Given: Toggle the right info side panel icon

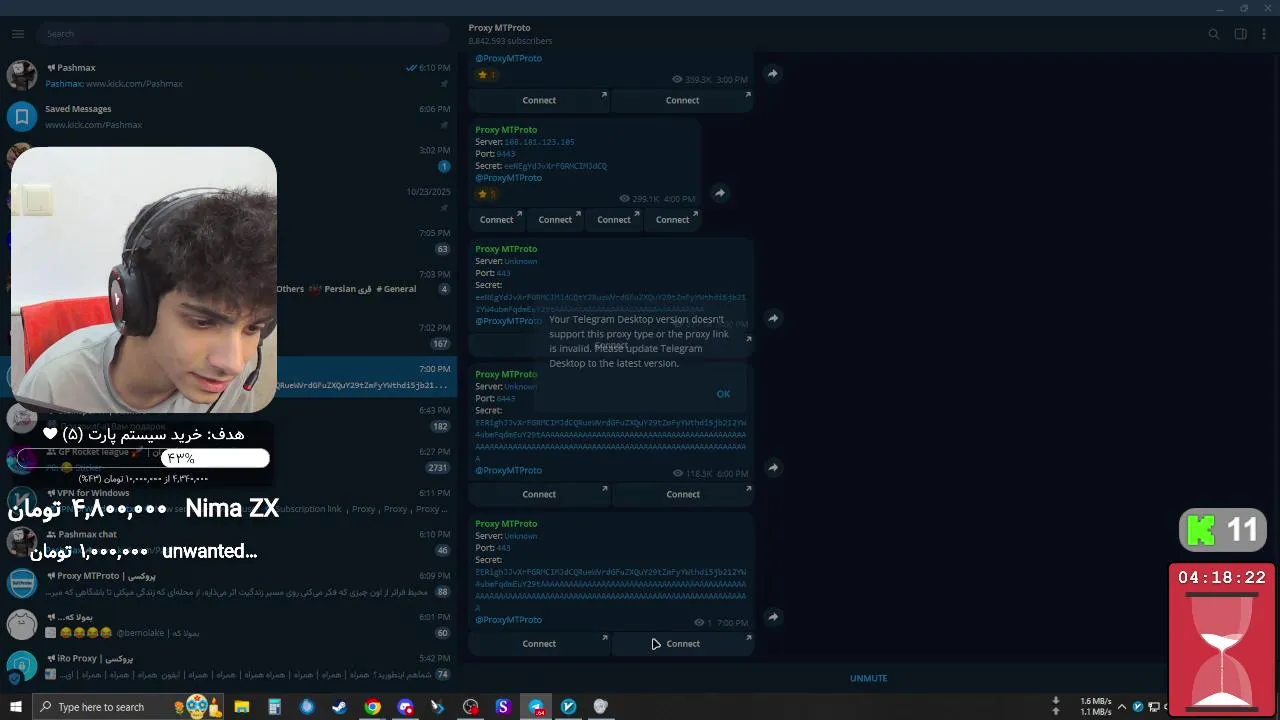Looking at the screenshot, I should point(1240,34).
